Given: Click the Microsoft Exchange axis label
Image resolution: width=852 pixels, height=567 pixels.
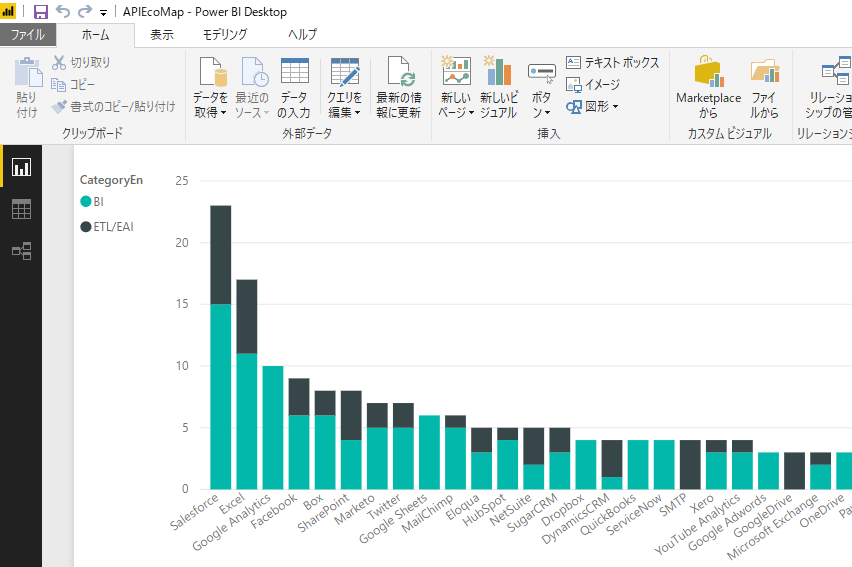Looking at the screenshot, I should (x=773, y=527).
